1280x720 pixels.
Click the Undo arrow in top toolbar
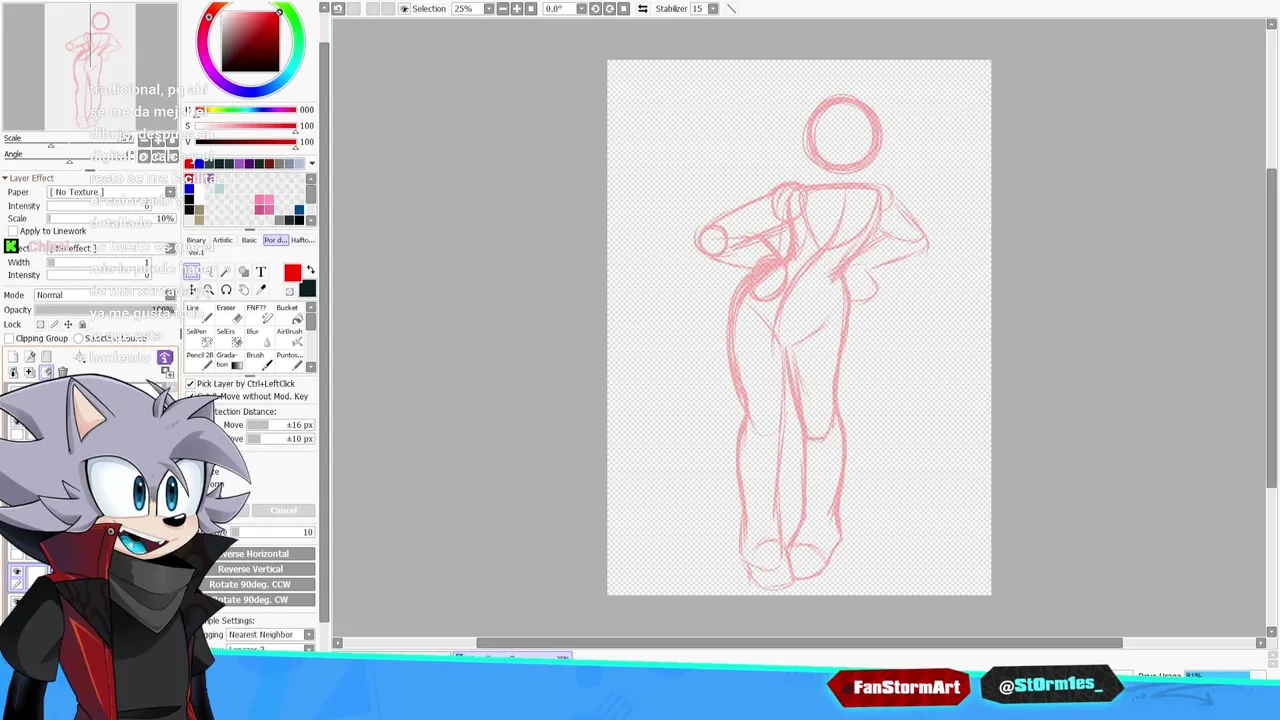point(338,8)
